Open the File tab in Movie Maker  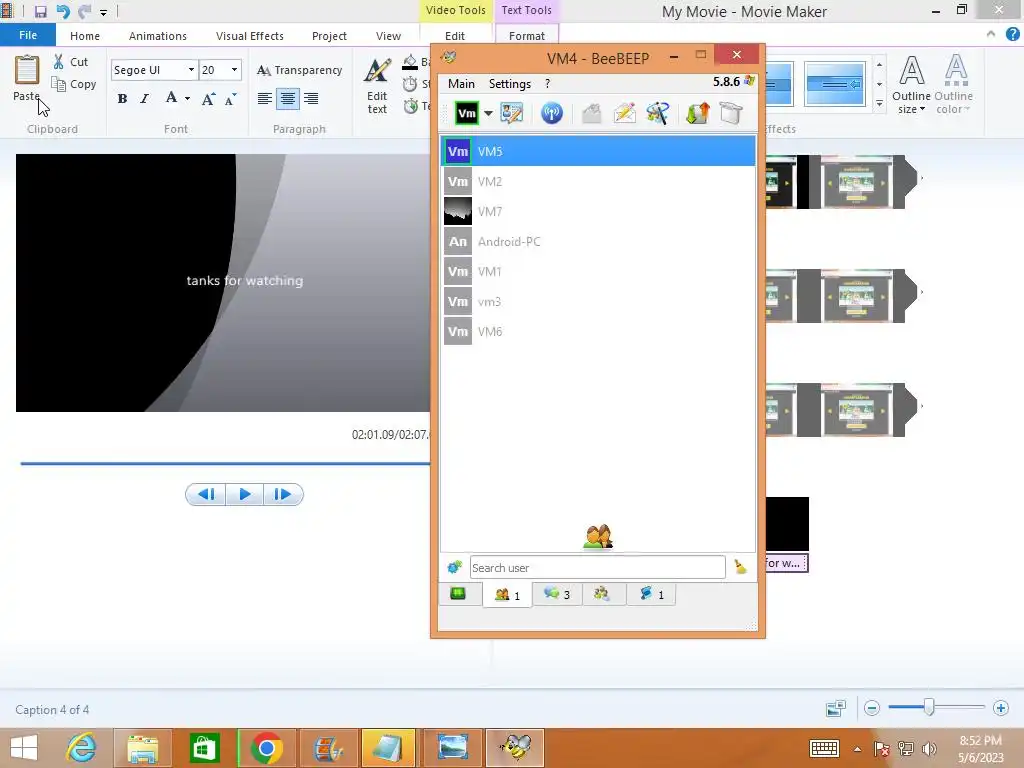(27, 35)
